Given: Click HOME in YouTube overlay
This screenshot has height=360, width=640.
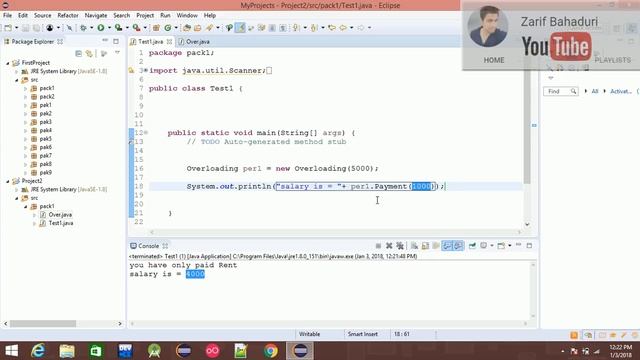Looking at the screenshot, I should pyautogui.click(x=494, y=60).
